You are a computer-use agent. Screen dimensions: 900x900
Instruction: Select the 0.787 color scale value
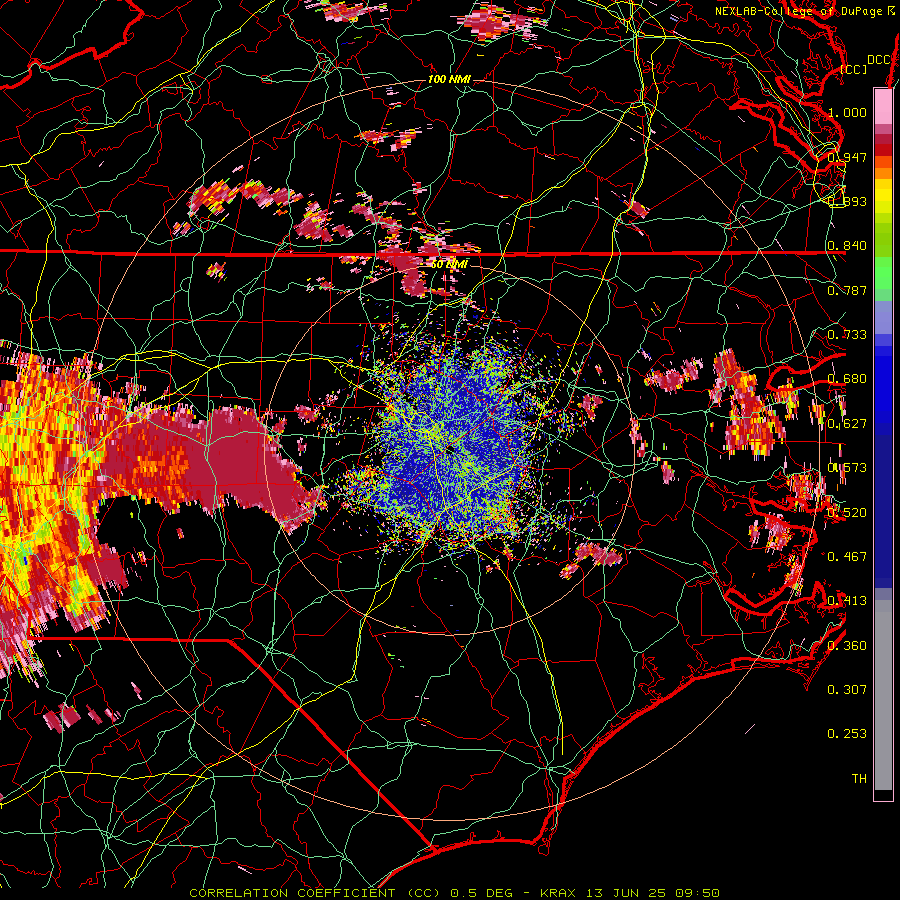pos(847,290)
